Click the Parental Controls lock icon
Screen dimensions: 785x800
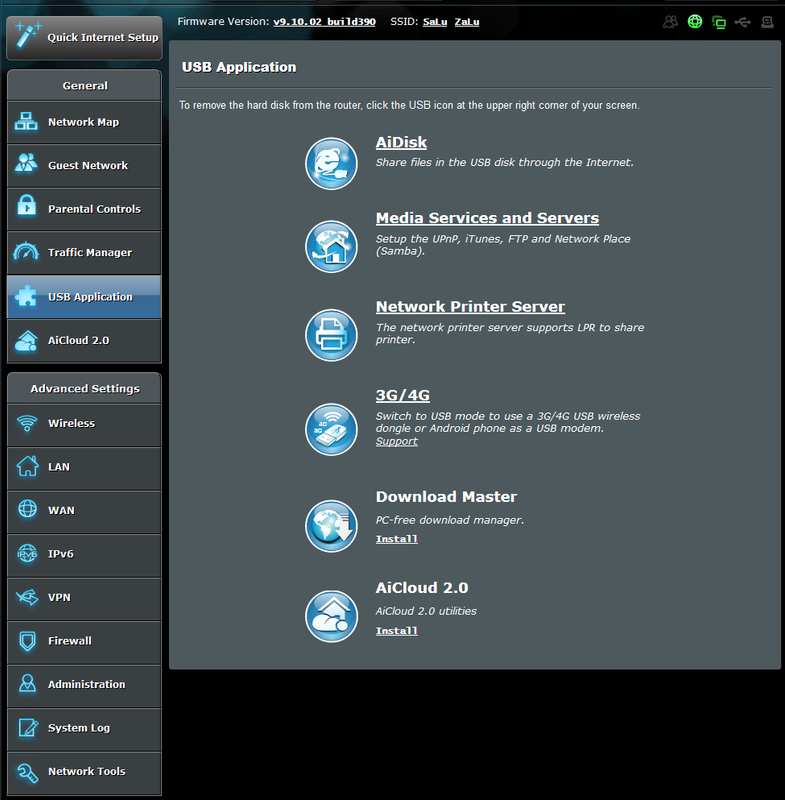pyautogui.click(x=27, y=206)
